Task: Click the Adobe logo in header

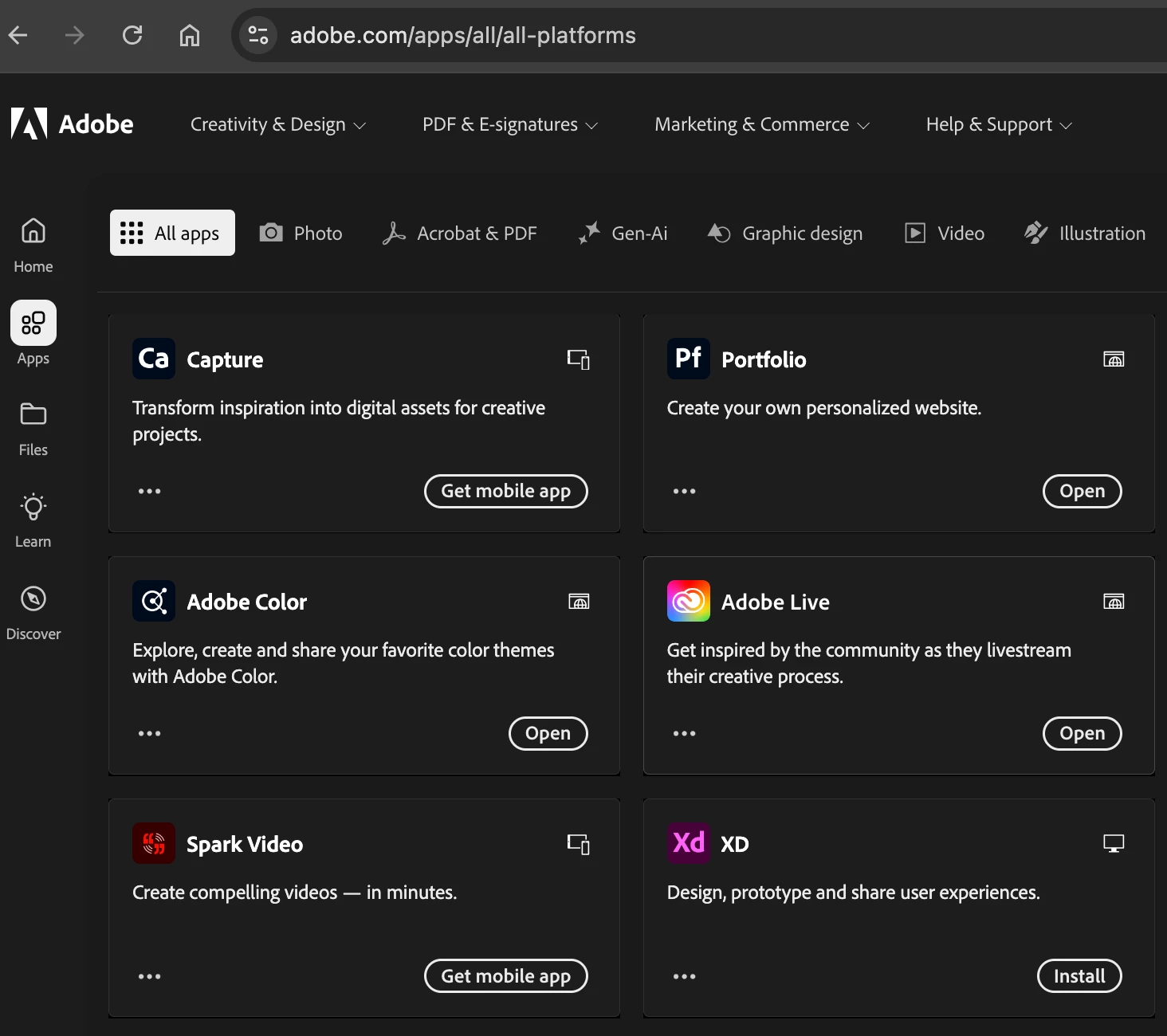Action: 72,124
